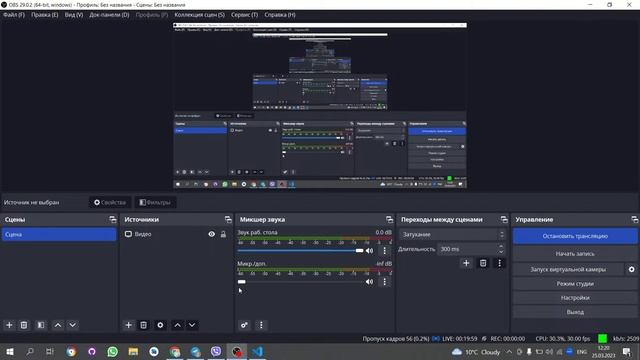640x360 pixels.
Task: Open advanced audio properties gears icon
Action: (244, 325)
